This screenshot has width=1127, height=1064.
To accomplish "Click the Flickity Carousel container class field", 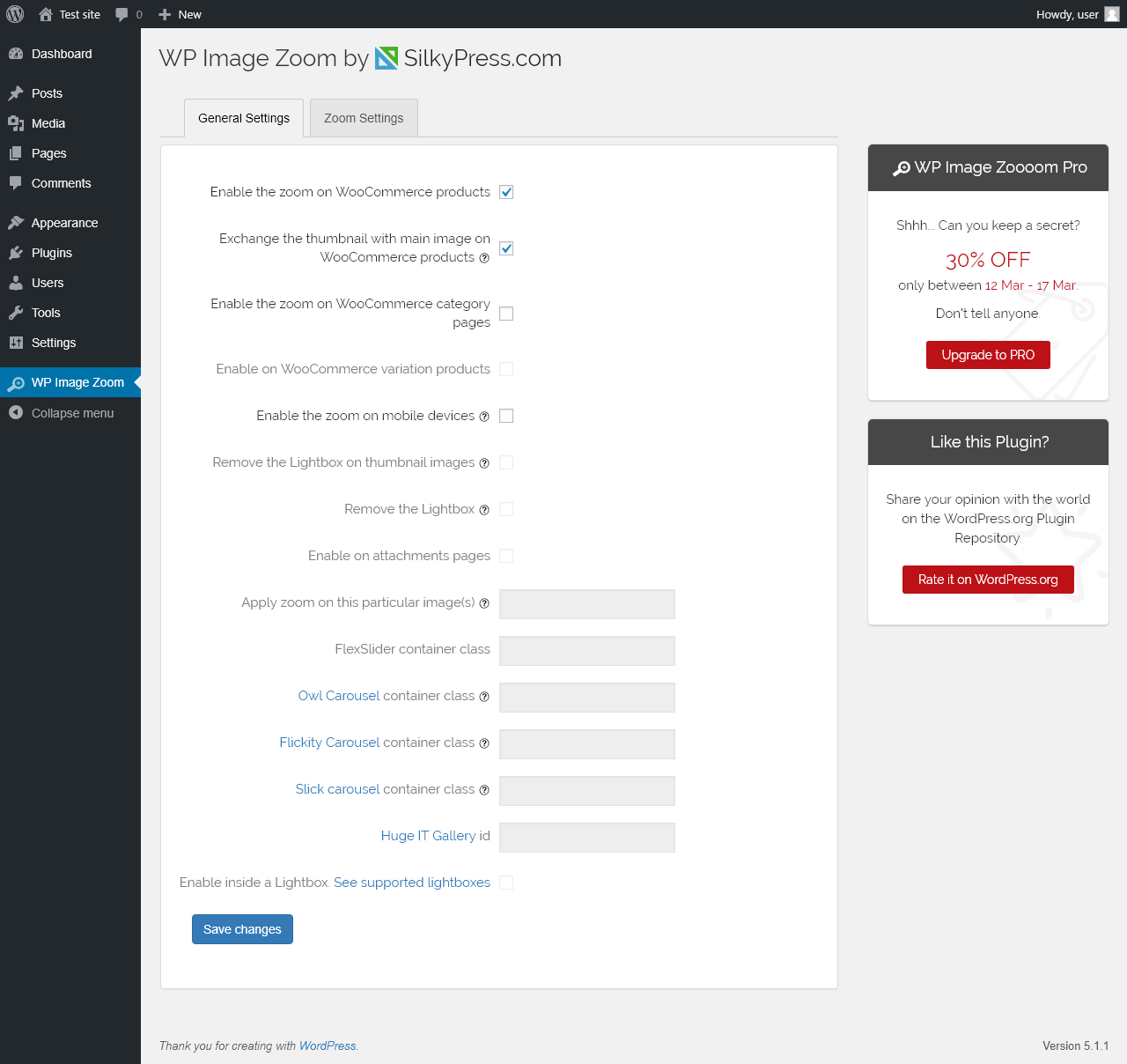I will (x=587, y=744).
